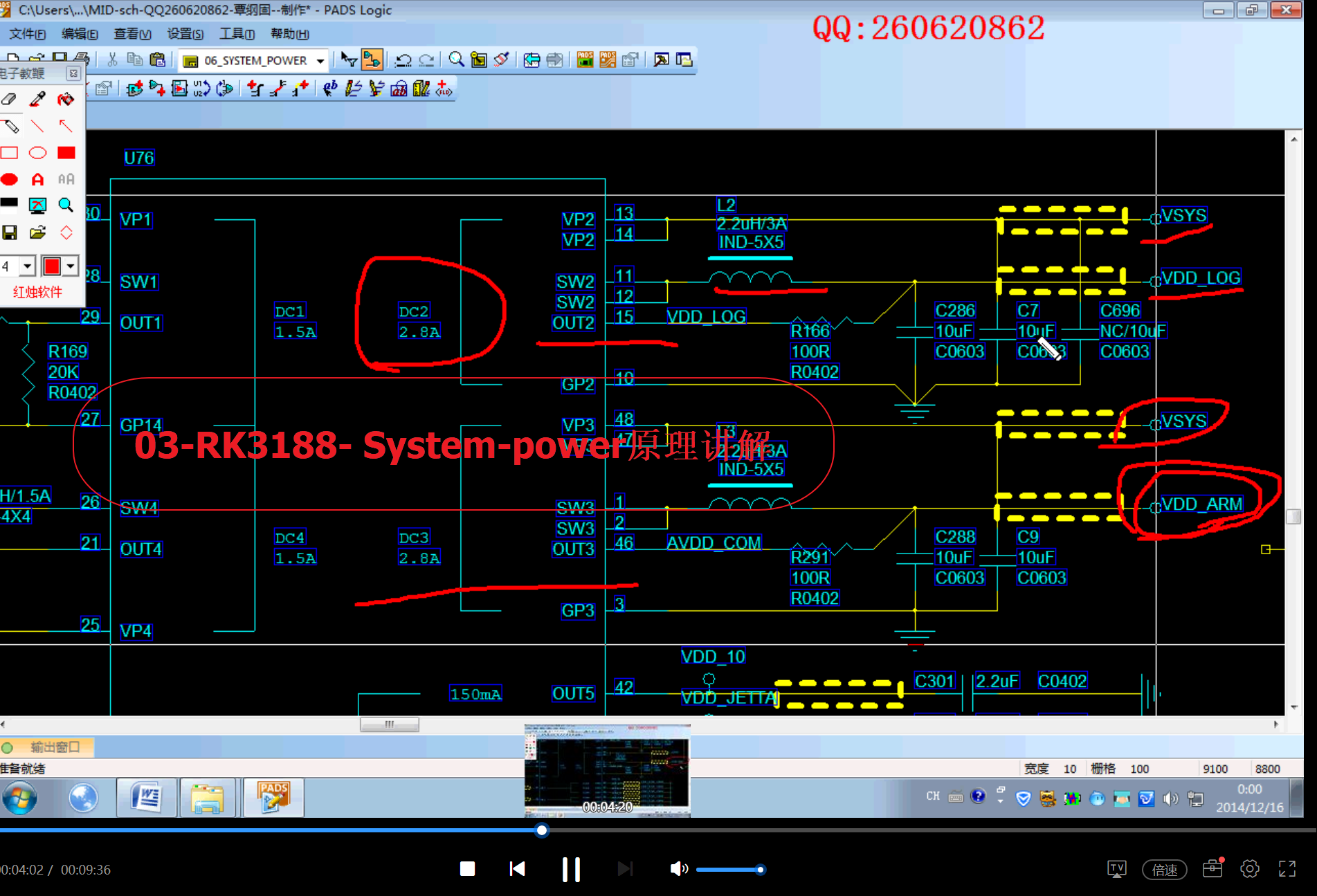Click the Add Connection icon

(x=158, y=89)
